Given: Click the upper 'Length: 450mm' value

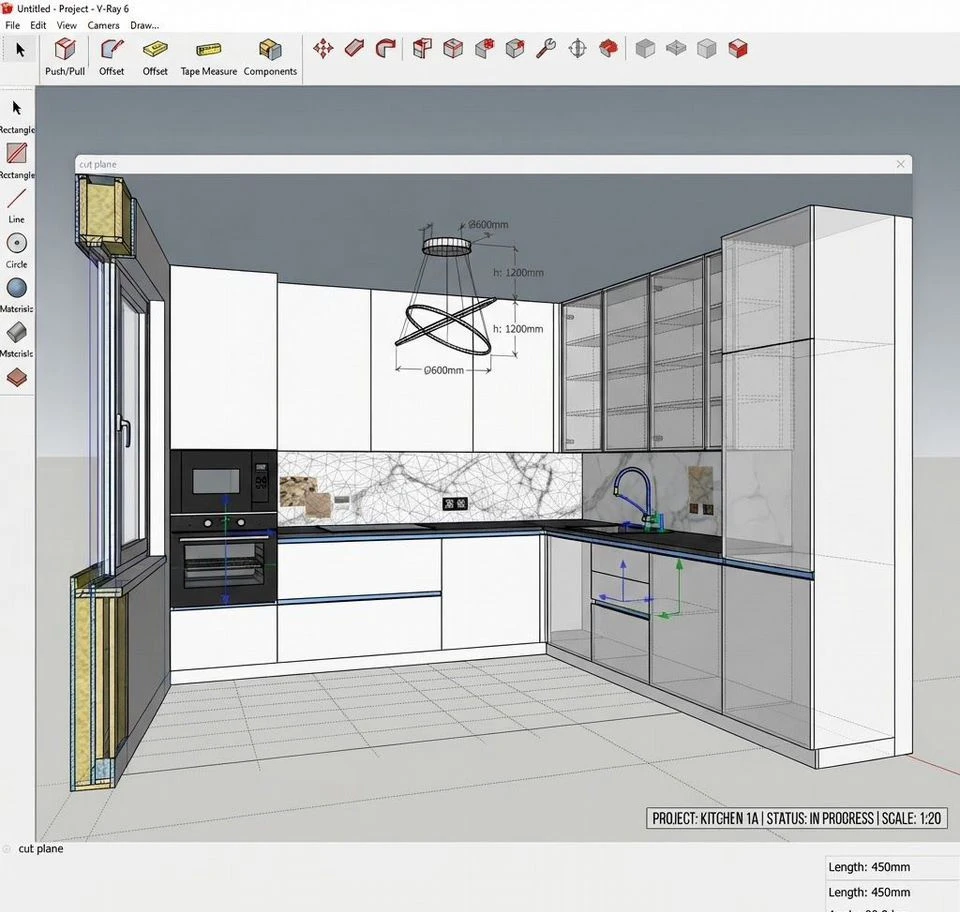Looking at the screenshot, I should 869,867.
